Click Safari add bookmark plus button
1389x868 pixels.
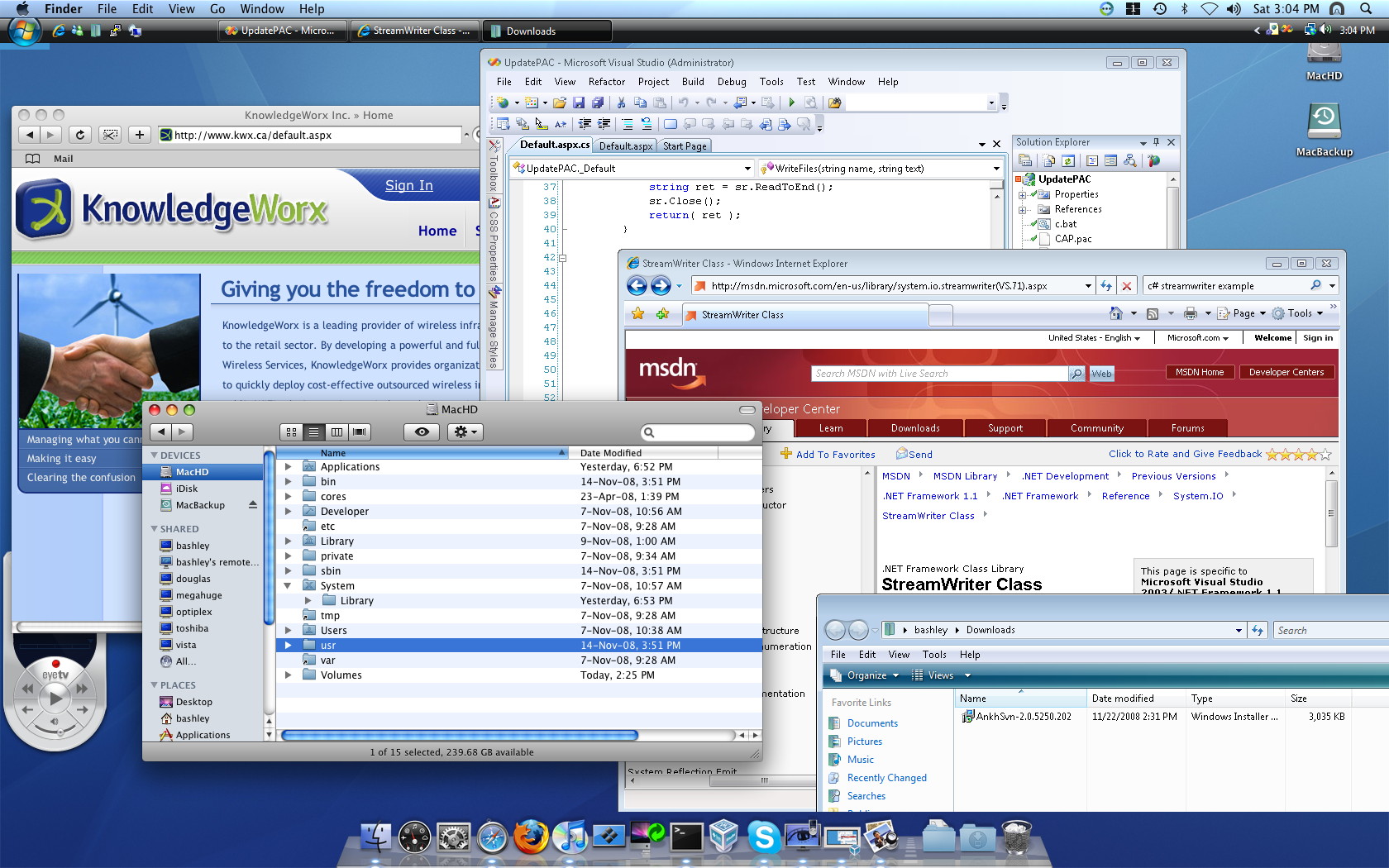tap(140, 135)
